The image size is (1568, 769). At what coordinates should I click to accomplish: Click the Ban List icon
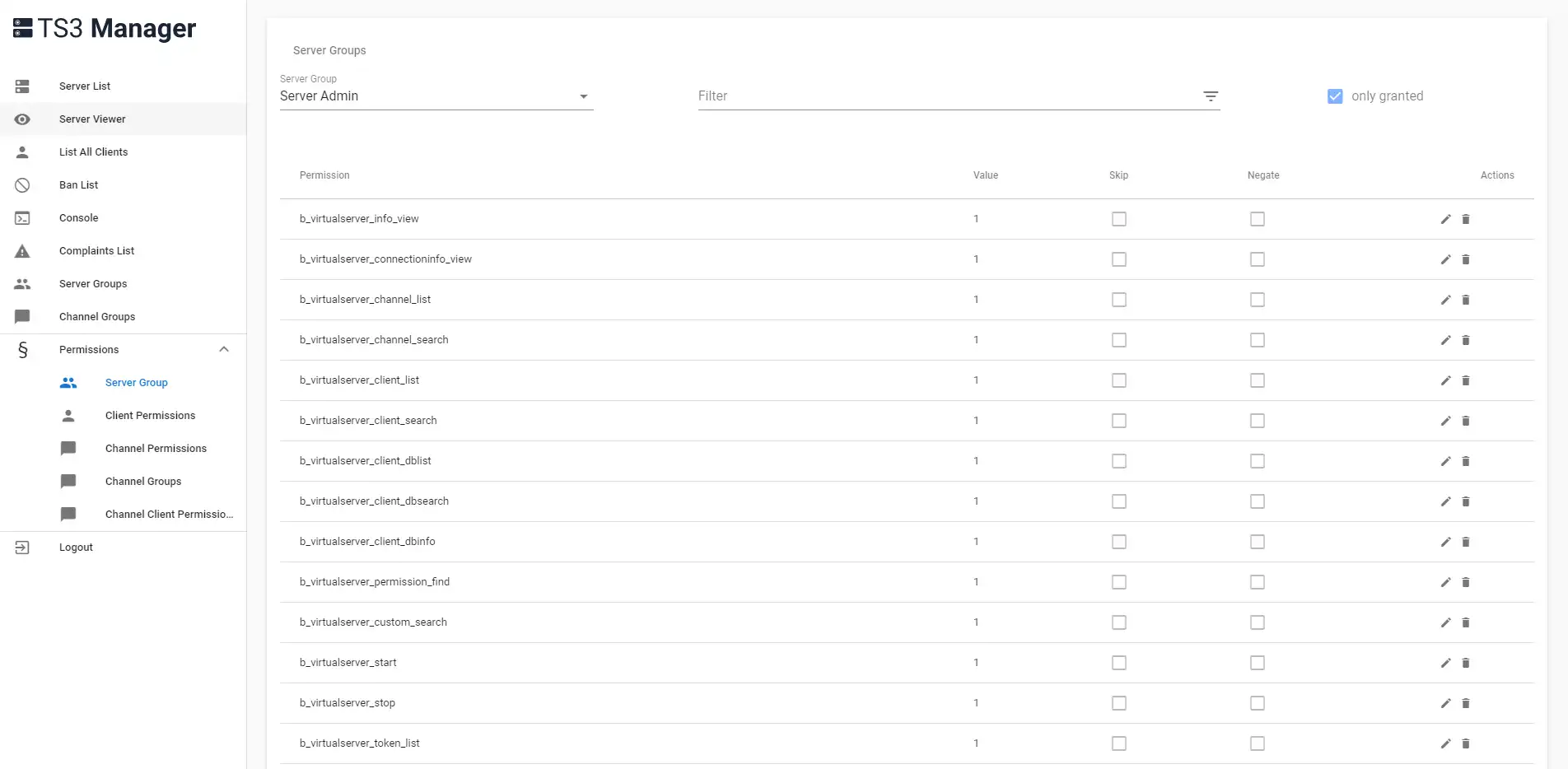22,185
